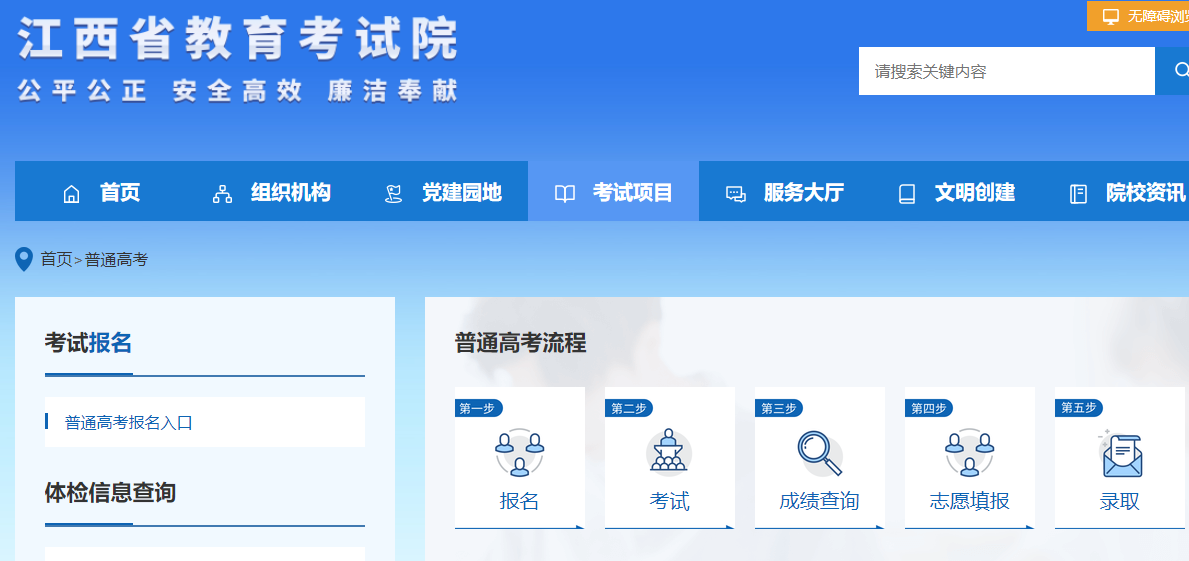Click 首页 in the breadcrumb trail

[56, 260]
